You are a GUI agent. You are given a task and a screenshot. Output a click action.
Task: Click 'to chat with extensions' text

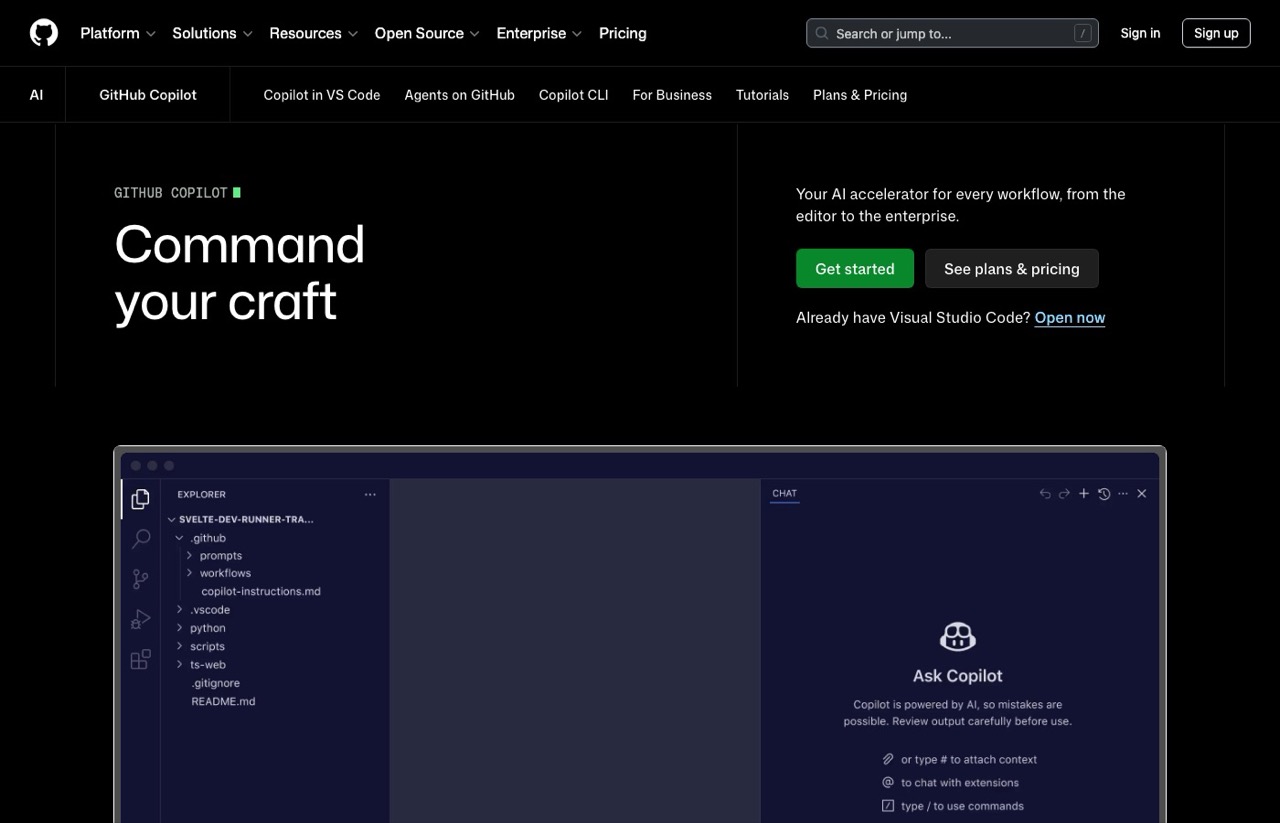pos(960,783)
